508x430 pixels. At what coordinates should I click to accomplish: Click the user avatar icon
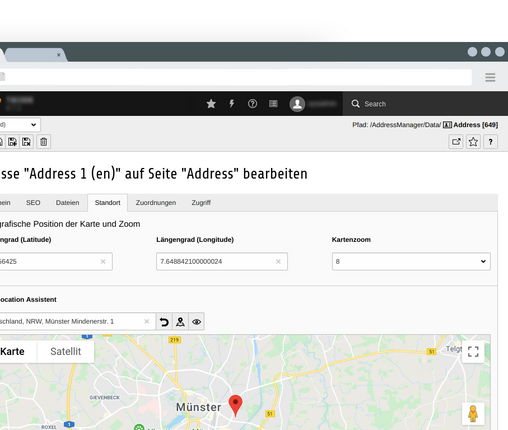pyautogui.click(x=297, y=104)
